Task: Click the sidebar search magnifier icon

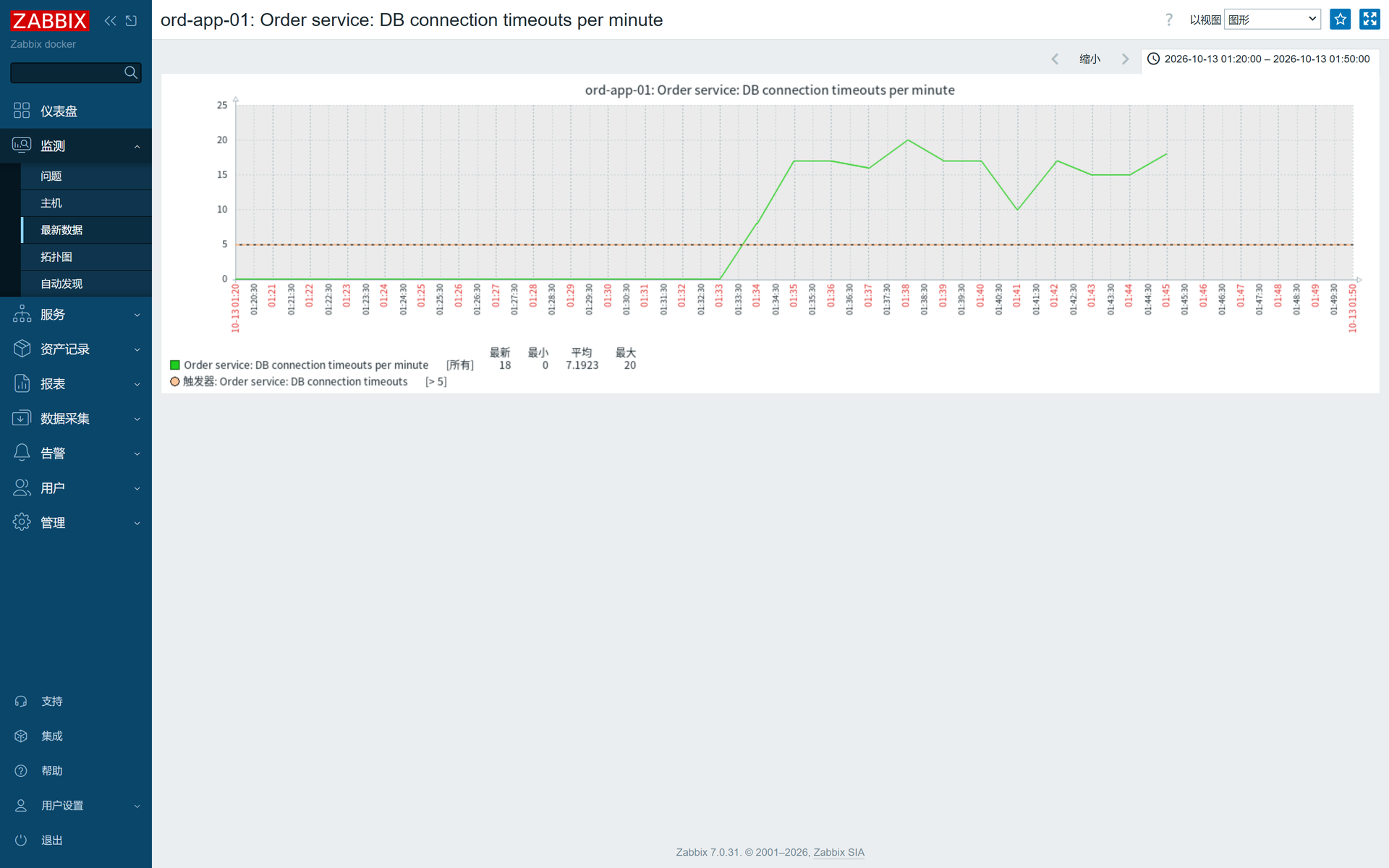Action: point(131,72)
